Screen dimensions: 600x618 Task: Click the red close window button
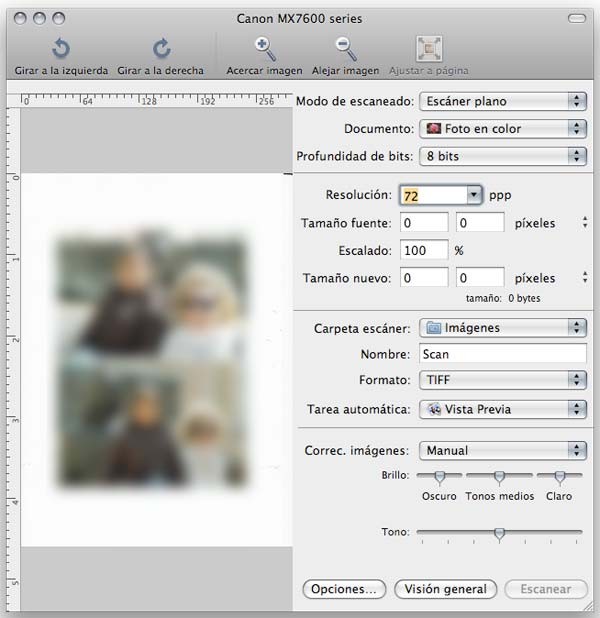[x=20, y=18]
